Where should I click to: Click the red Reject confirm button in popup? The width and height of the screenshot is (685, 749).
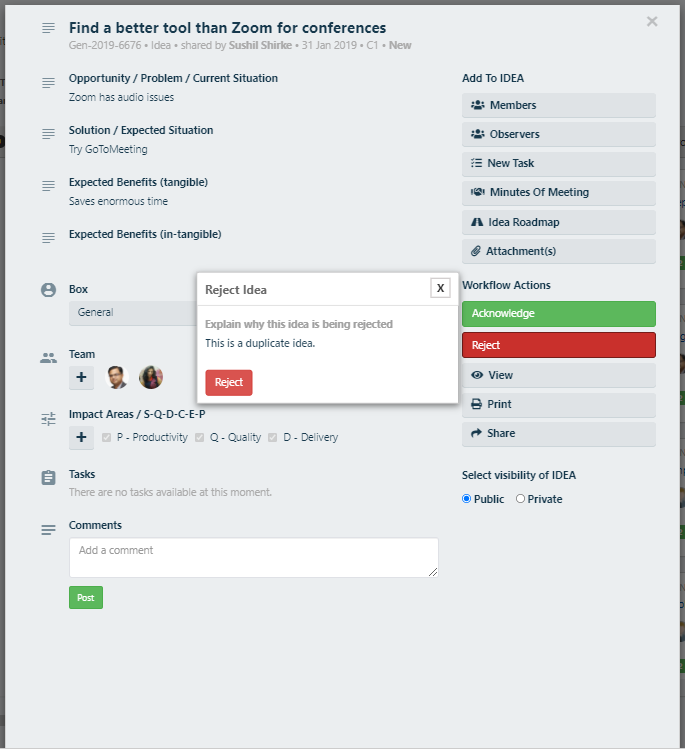tap(229, 382)
